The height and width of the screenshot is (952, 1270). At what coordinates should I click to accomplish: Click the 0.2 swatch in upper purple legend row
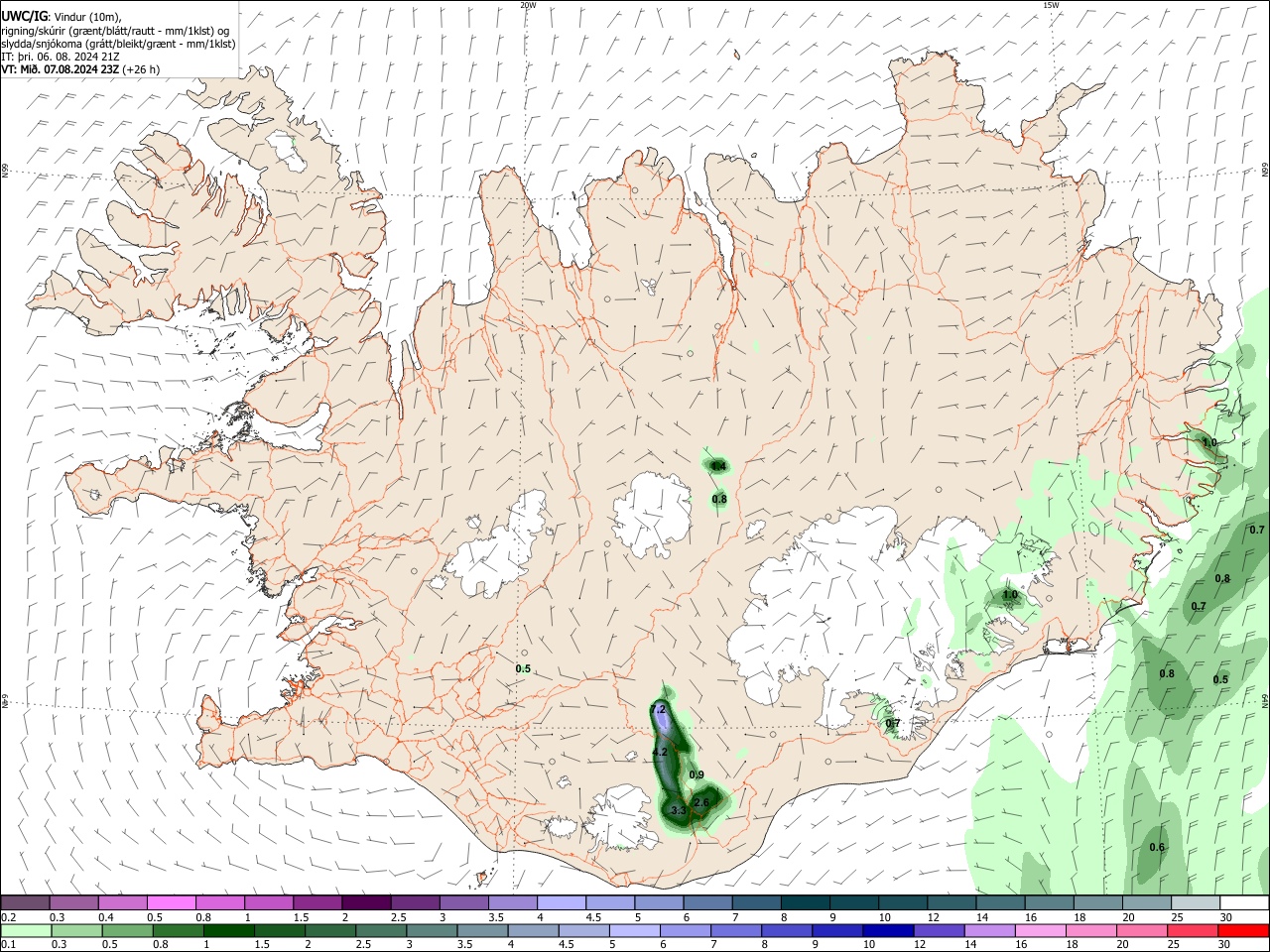pyautogui.click(x=25, y=902)
